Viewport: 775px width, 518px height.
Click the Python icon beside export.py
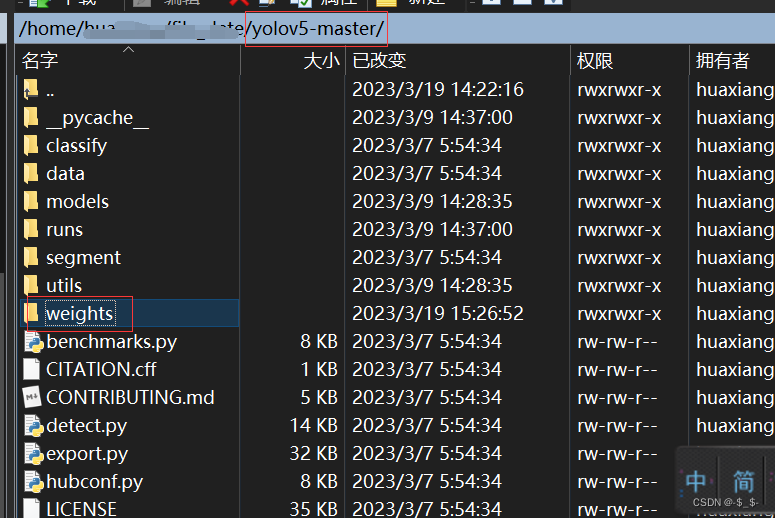coord(34,454)
